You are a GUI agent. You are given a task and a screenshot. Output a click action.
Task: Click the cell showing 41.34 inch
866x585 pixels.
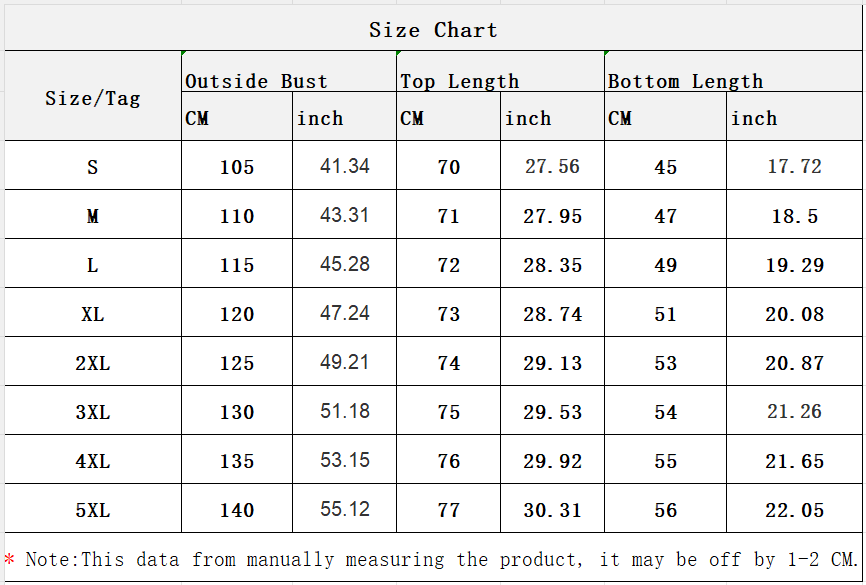tap(344, 165)
